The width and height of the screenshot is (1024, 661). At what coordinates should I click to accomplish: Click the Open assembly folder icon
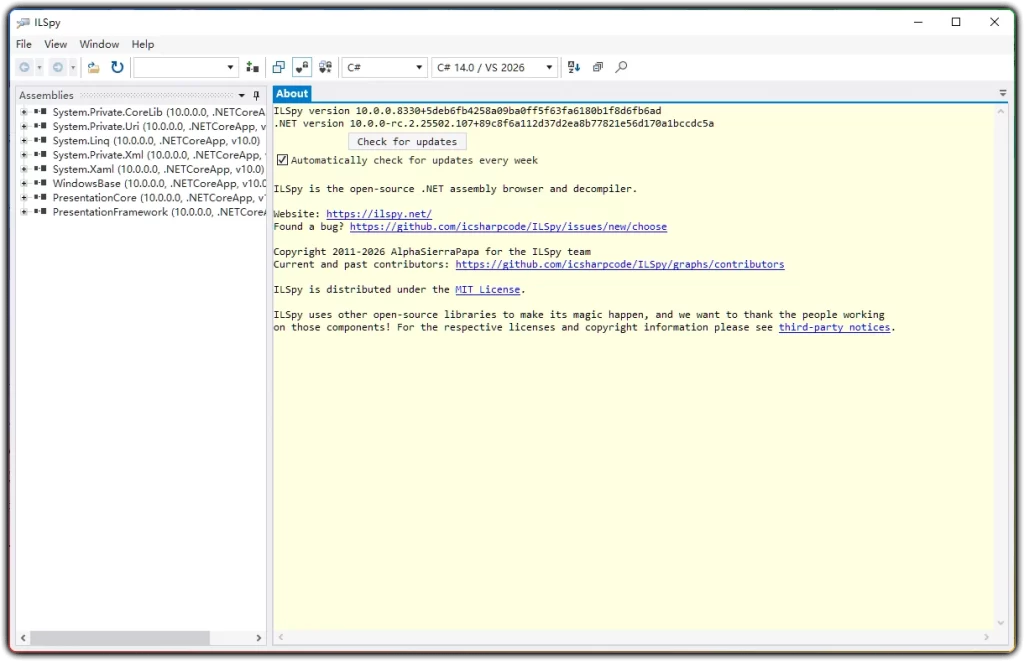(x=93, y=67)
